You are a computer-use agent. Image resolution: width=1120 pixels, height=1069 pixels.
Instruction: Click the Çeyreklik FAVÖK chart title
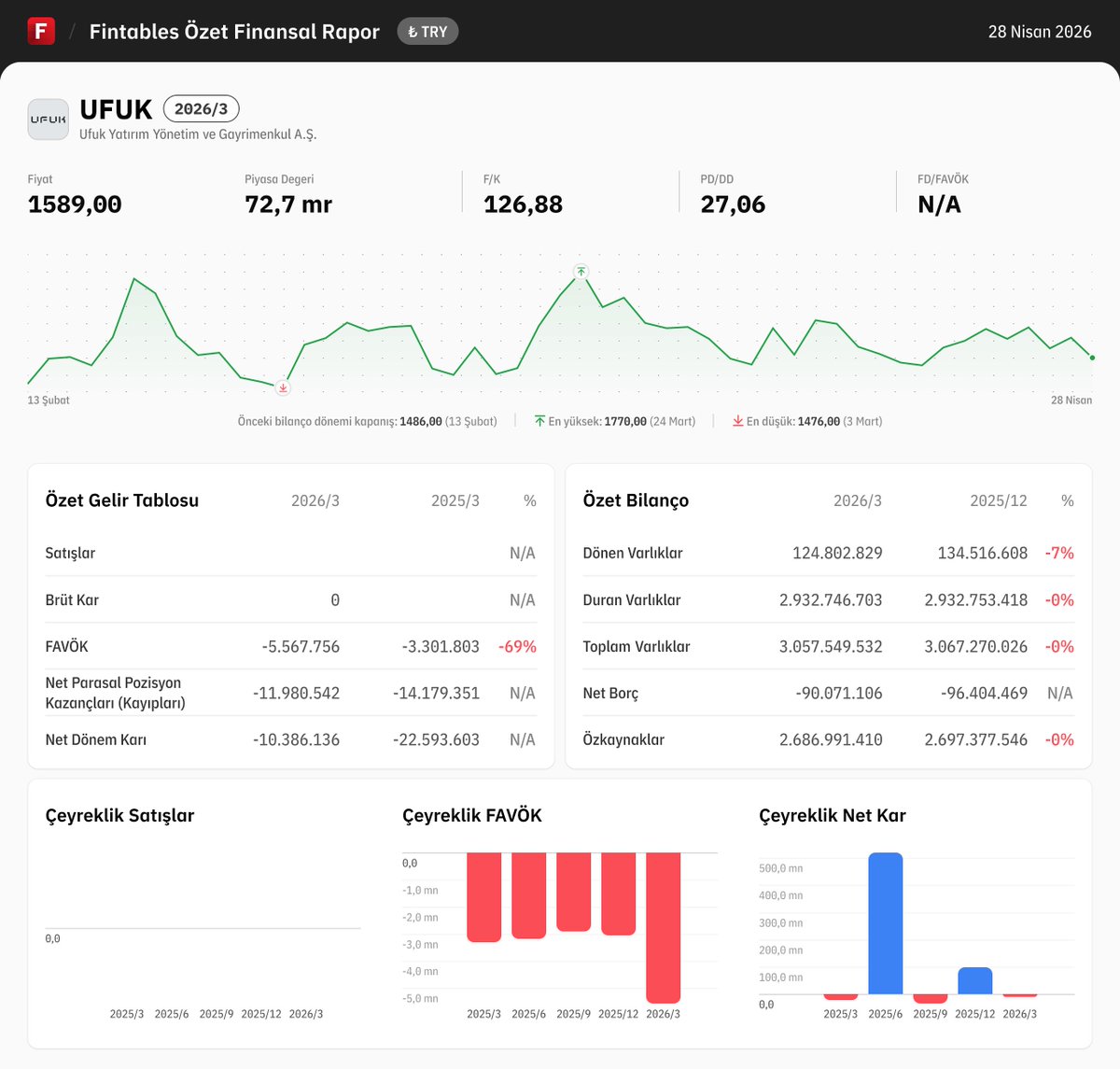click(472, 816)
